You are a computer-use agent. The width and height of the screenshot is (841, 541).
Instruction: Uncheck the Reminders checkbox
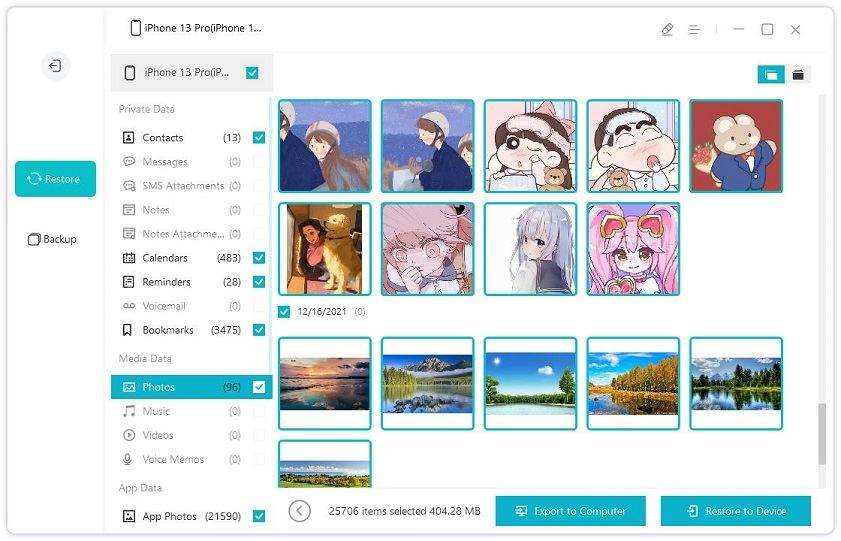(259, 281)
